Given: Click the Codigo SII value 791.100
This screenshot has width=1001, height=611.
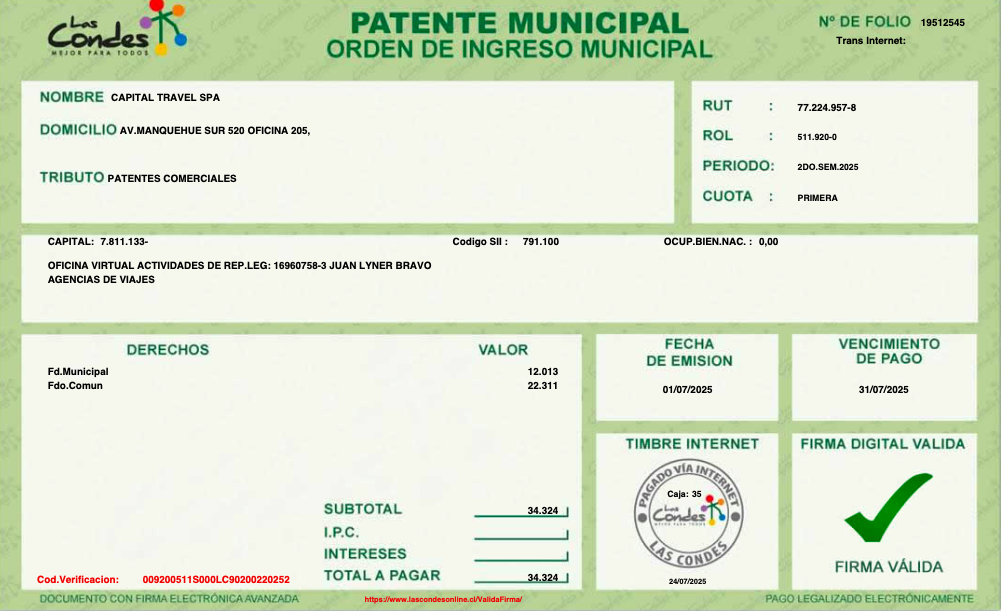Looking at the screenshot, I should click(x=541, y=242).
